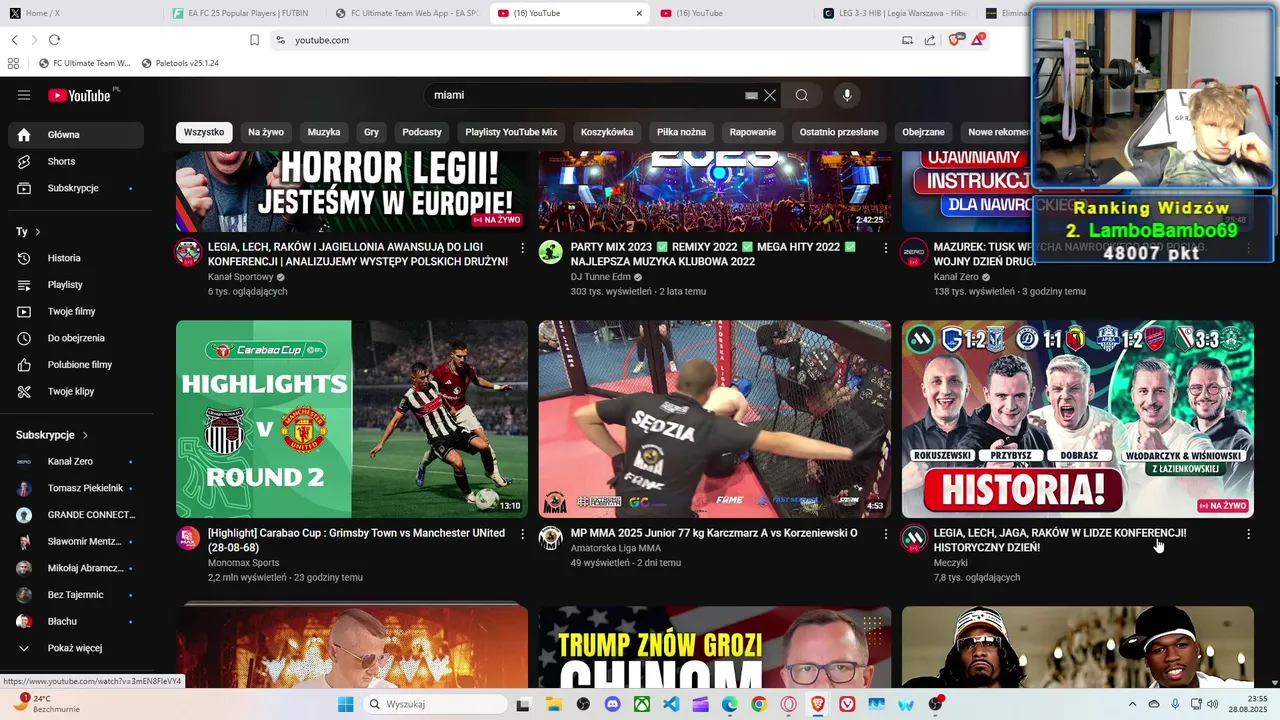Select the Wszystko filter chip
Screen dimensions: 1280x720
pos(204,132)
